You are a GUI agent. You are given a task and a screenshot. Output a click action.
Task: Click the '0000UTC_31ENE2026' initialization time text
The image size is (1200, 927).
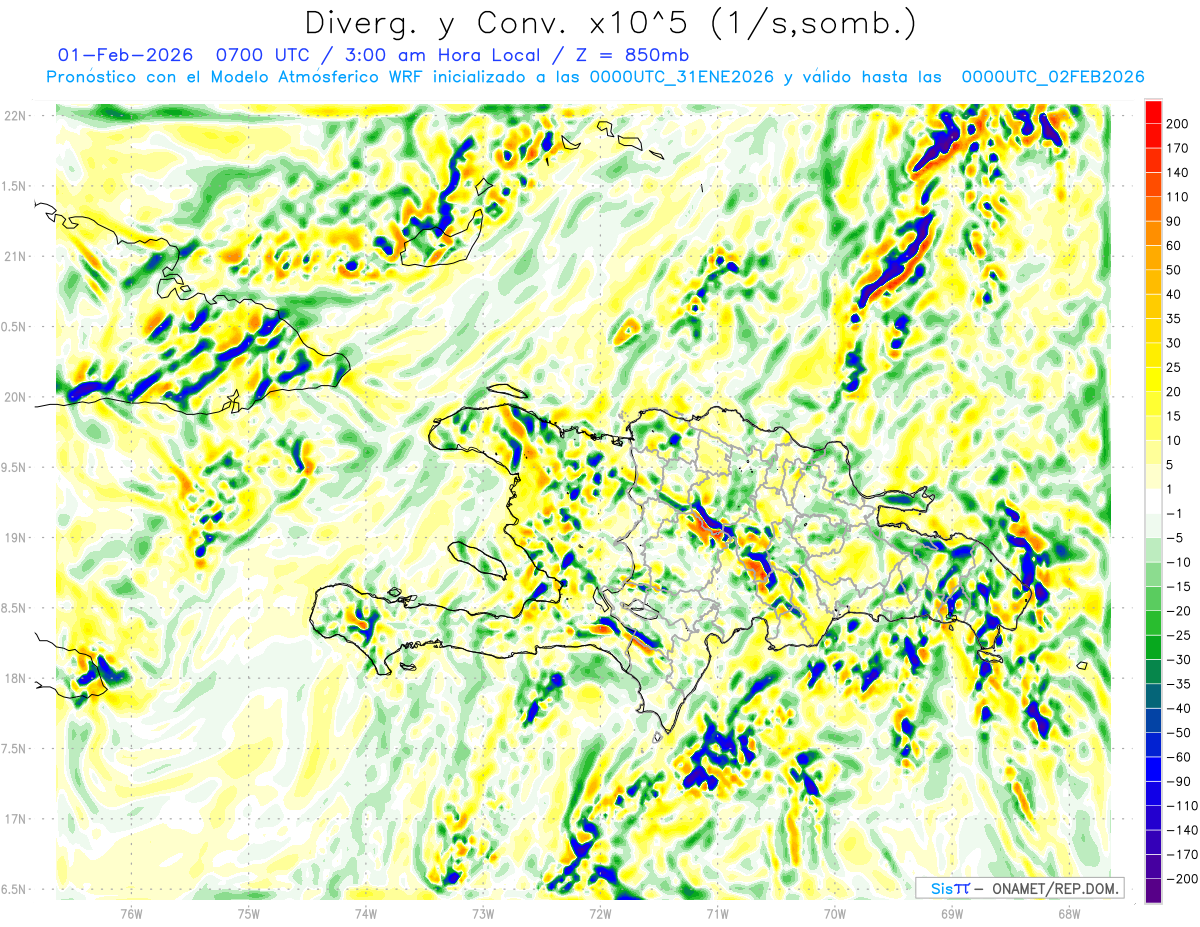(682, 77)
